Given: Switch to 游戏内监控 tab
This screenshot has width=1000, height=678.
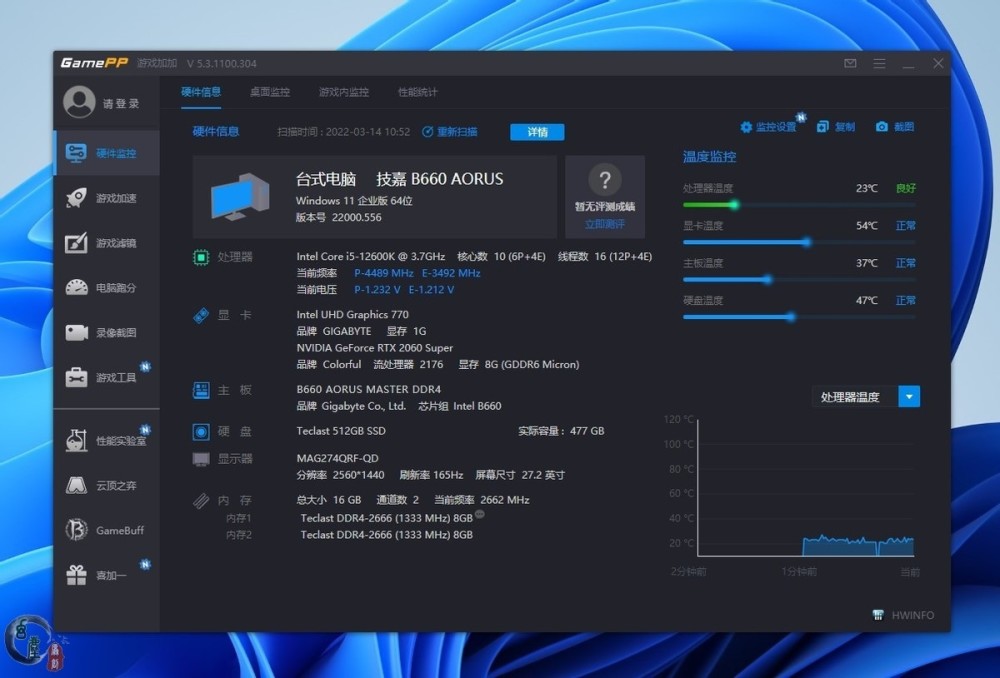Looking at the screenshot, I should (x=344, y=92).
